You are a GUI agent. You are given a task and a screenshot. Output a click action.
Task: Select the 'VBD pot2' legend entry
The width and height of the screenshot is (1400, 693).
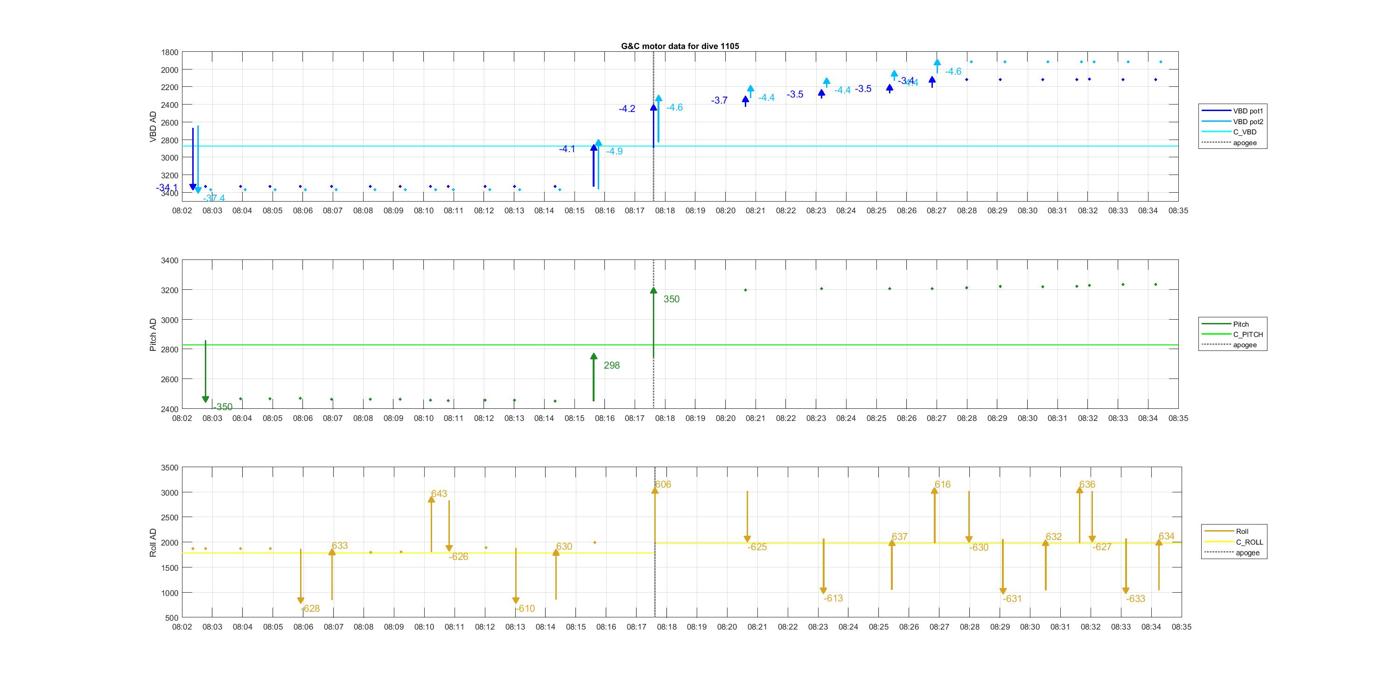click(1233, 121)
